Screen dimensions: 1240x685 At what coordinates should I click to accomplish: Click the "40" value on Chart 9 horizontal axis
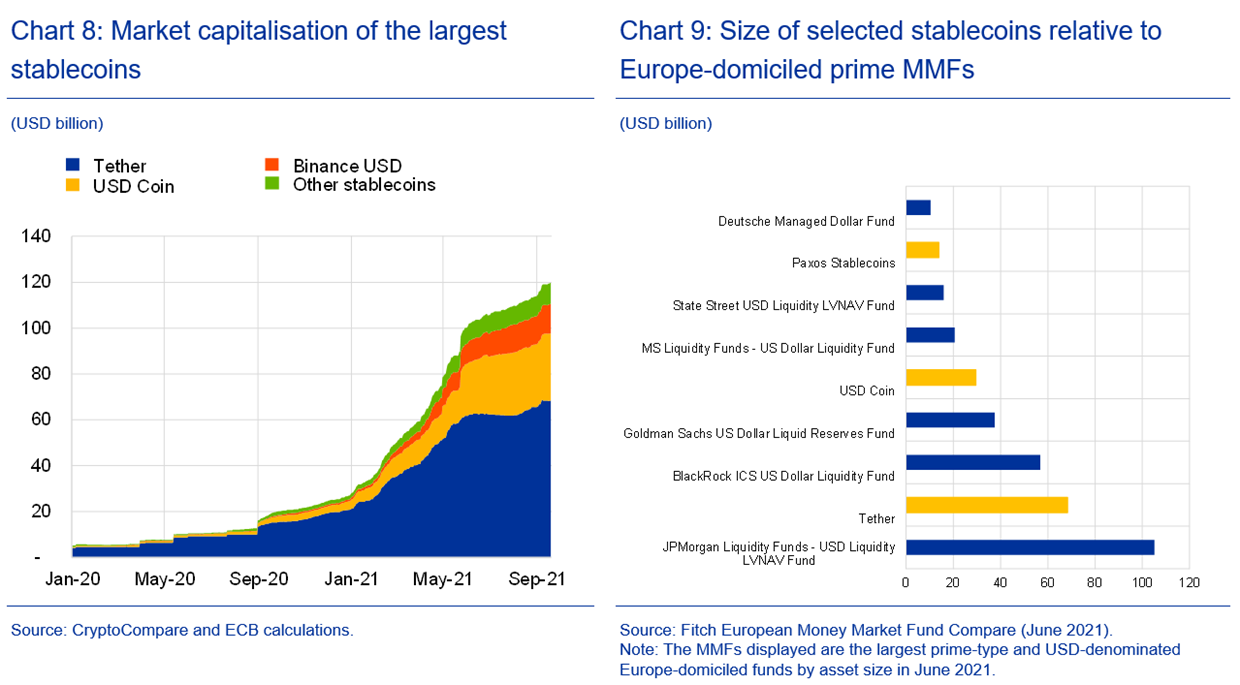1000,582
